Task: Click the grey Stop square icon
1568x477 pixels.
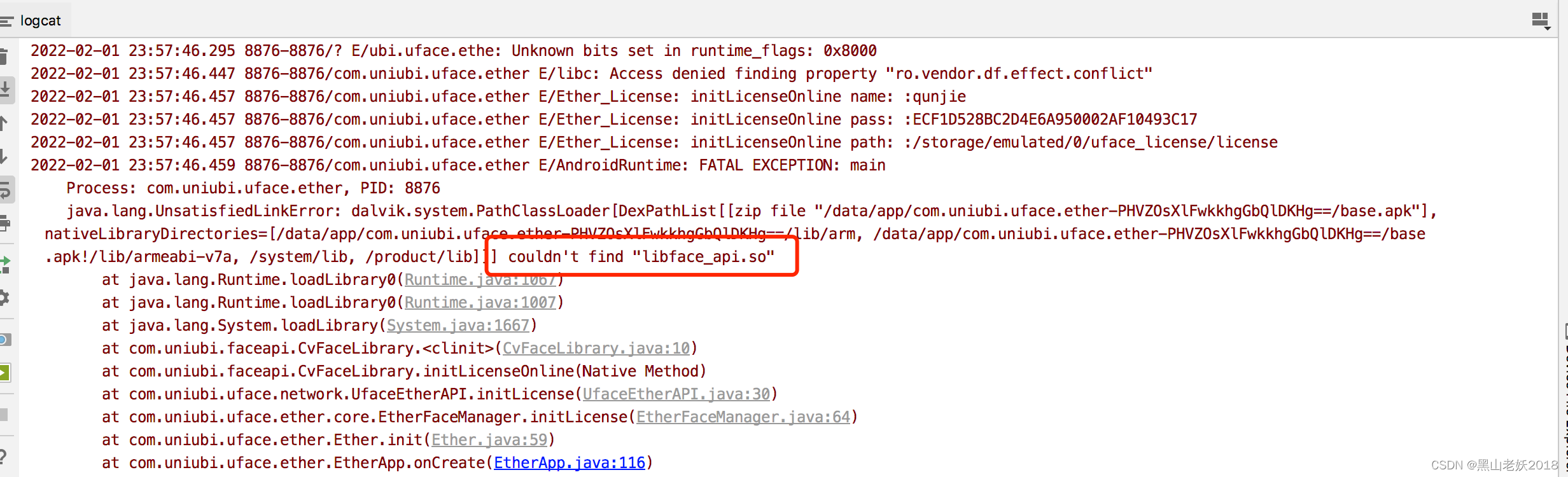Action: click(4, 414)
